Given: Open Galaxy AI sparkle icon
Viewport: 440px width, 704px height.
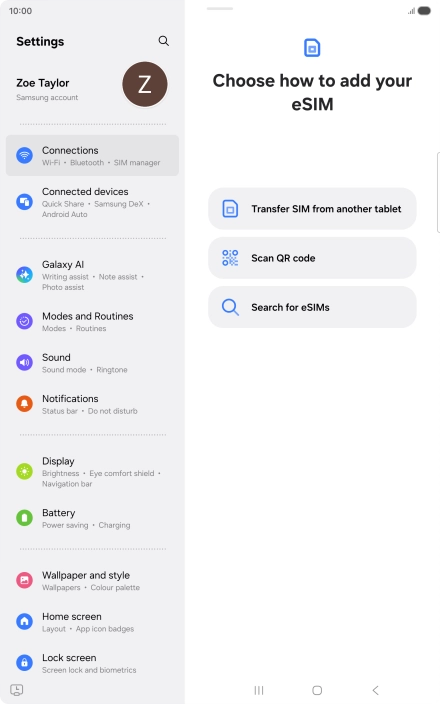Looking at the screenshot, I should pyautogui.click(x=24, y=274).
